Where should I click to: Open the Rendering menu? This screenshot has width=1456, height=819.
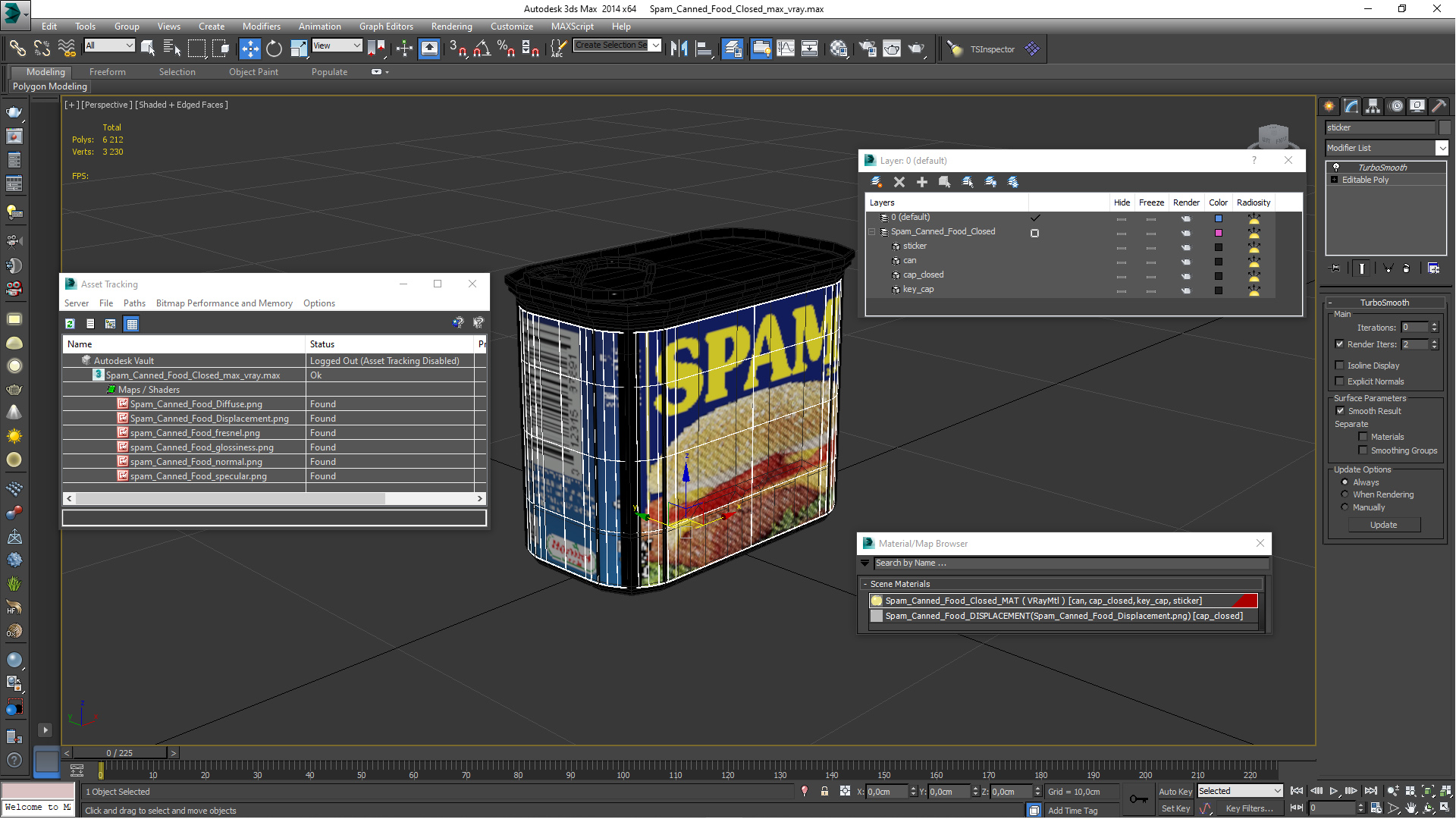451,27
